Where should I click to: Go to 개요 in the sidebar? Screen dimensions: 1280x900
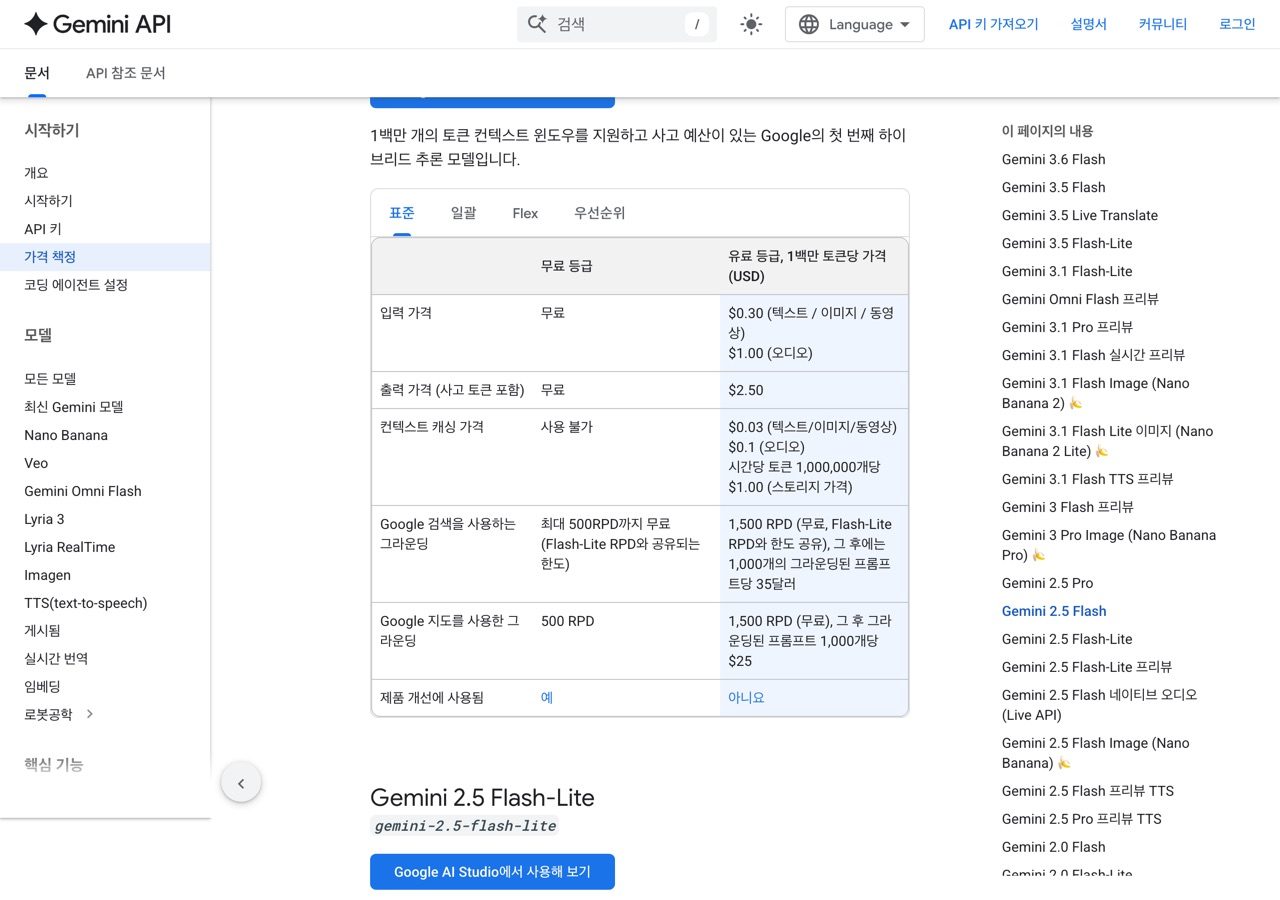[36, 173]
